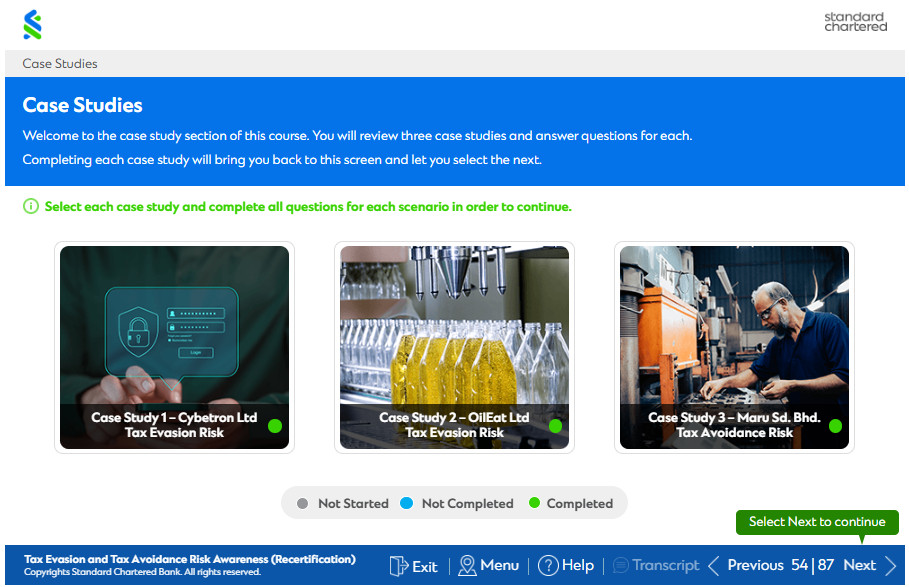Click the Not Completed legend label
This screenshot has width=909, height=587.
point(467,504)
